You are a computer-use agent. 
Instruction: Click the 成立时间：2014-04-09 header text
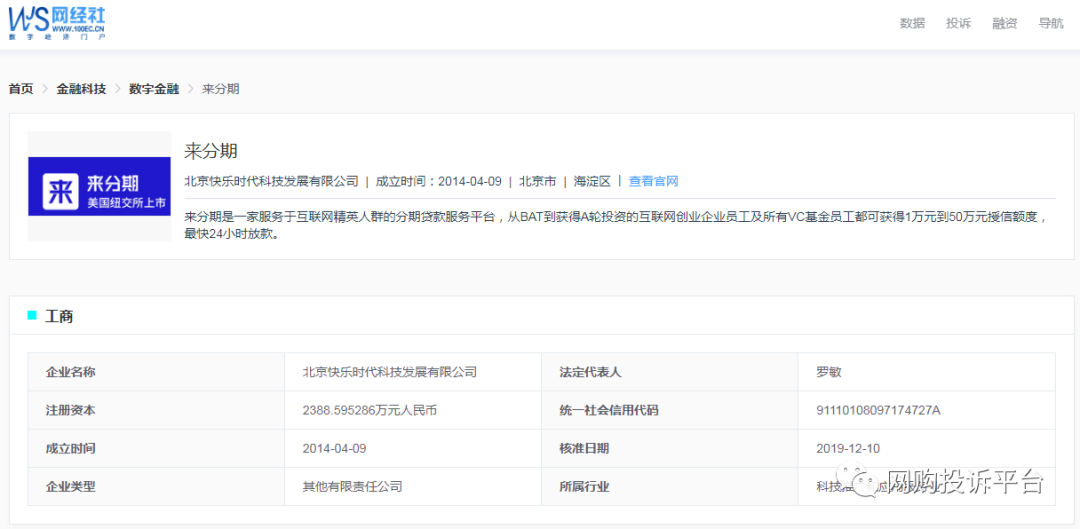[x=438, y=181]
